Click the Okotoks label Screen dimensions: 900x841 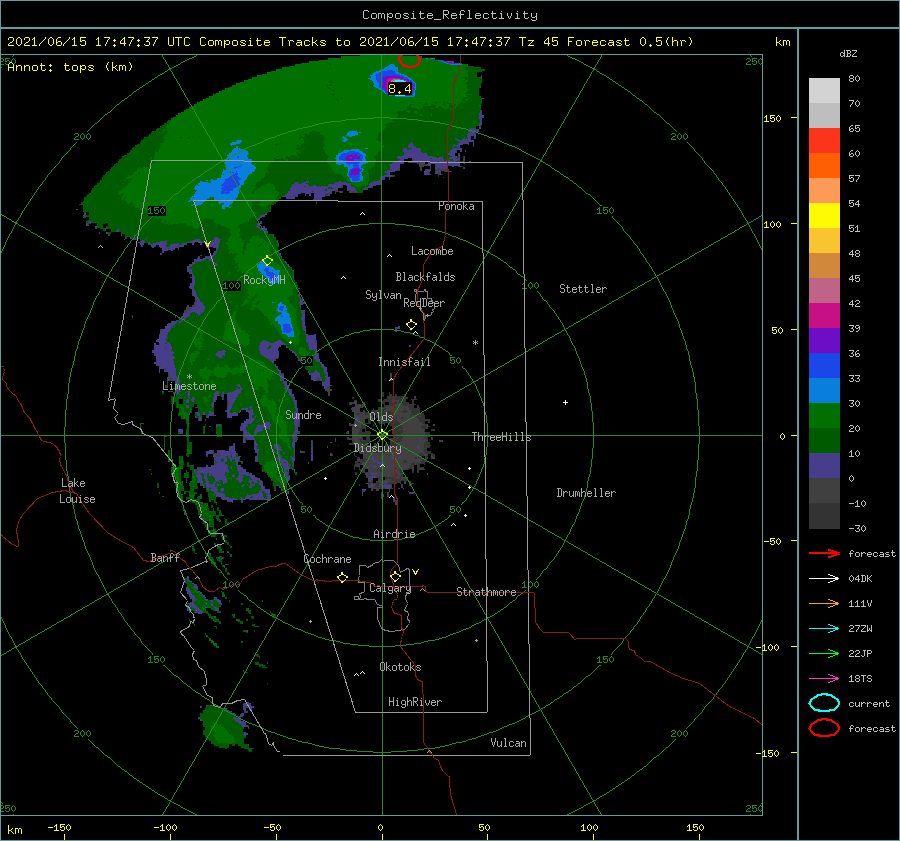[400, 667]
